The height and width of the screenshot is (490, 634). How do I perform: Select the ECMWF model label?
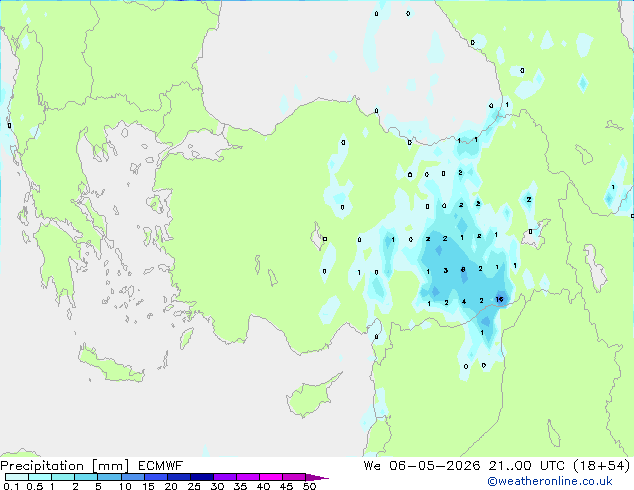click(x=160, y=466)
